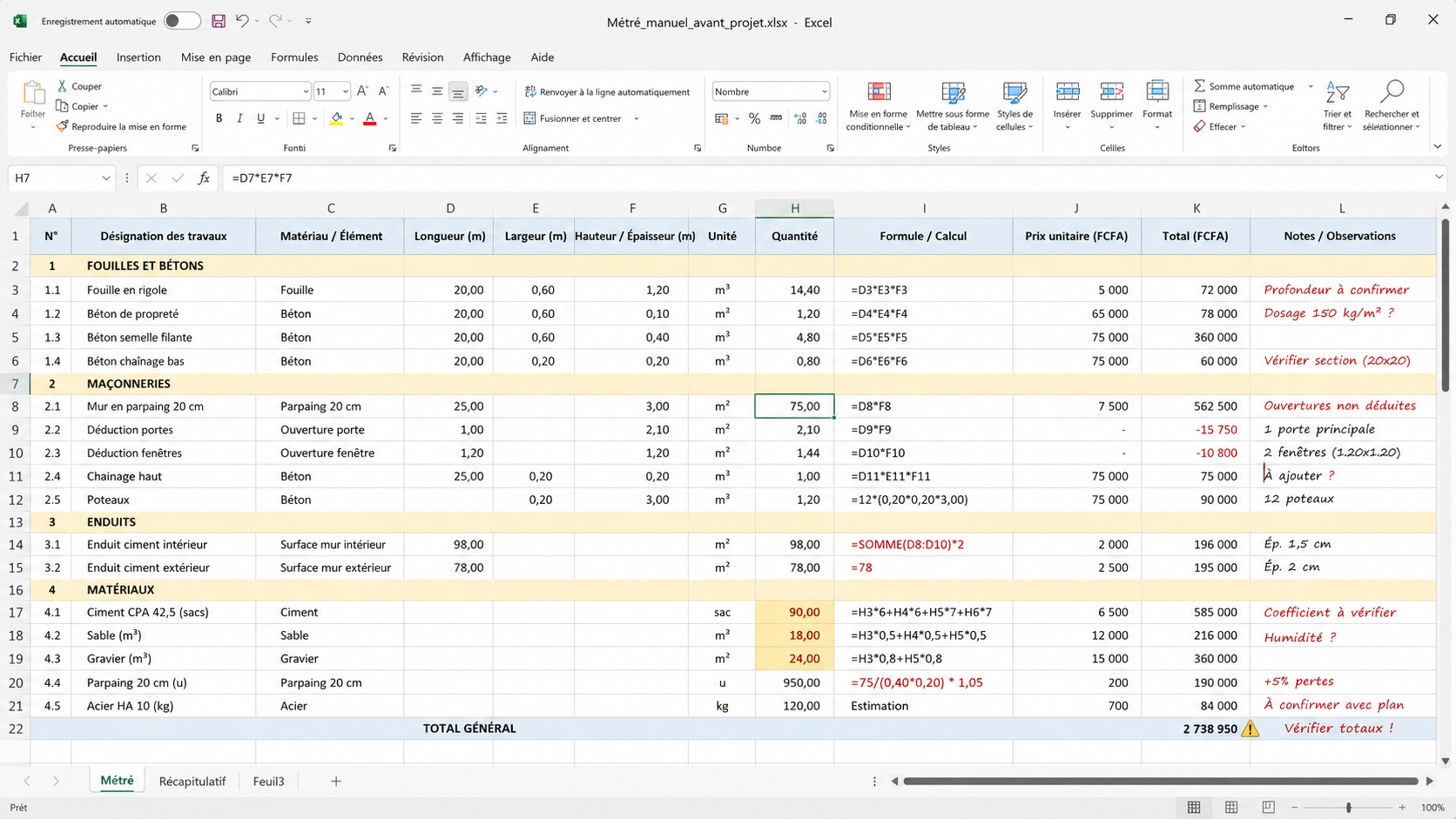Open Trier et filtrer options
This screenshot has width=1456, height=819.
pos(1337,106)
